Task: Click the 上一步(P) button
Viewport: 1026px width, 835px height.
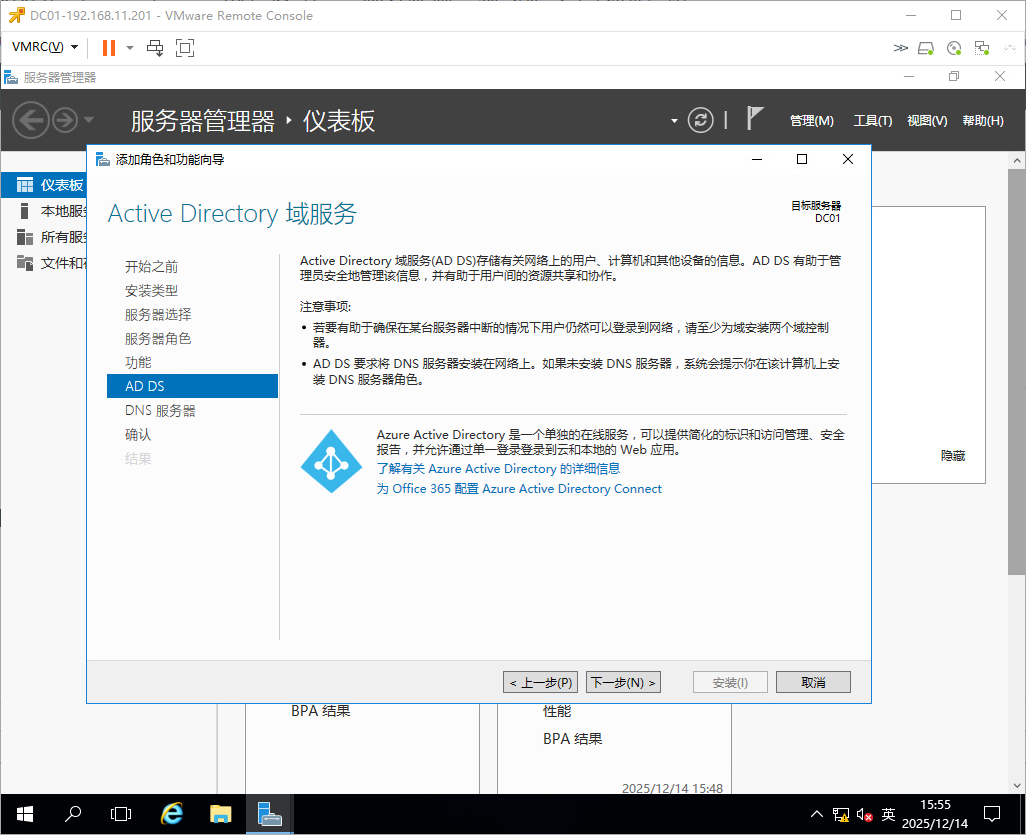Action: click(x=540, y=682)
